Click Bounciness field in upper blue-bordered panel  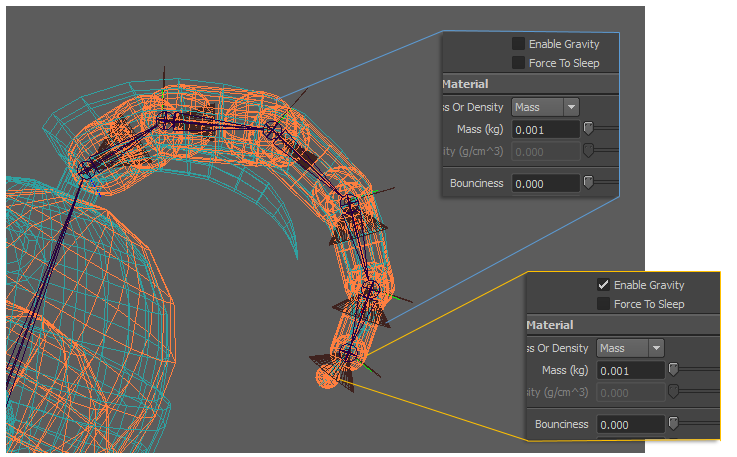point(546,183)
